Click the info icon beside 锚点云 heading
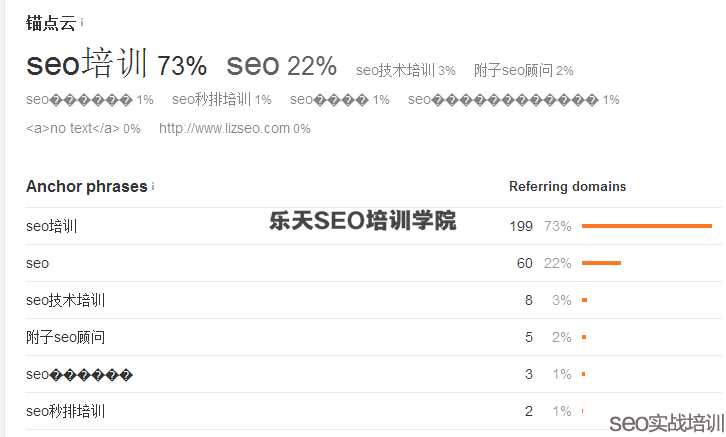Screen dimensions: 726x437 pyautogui.click(x=82, y=22)
